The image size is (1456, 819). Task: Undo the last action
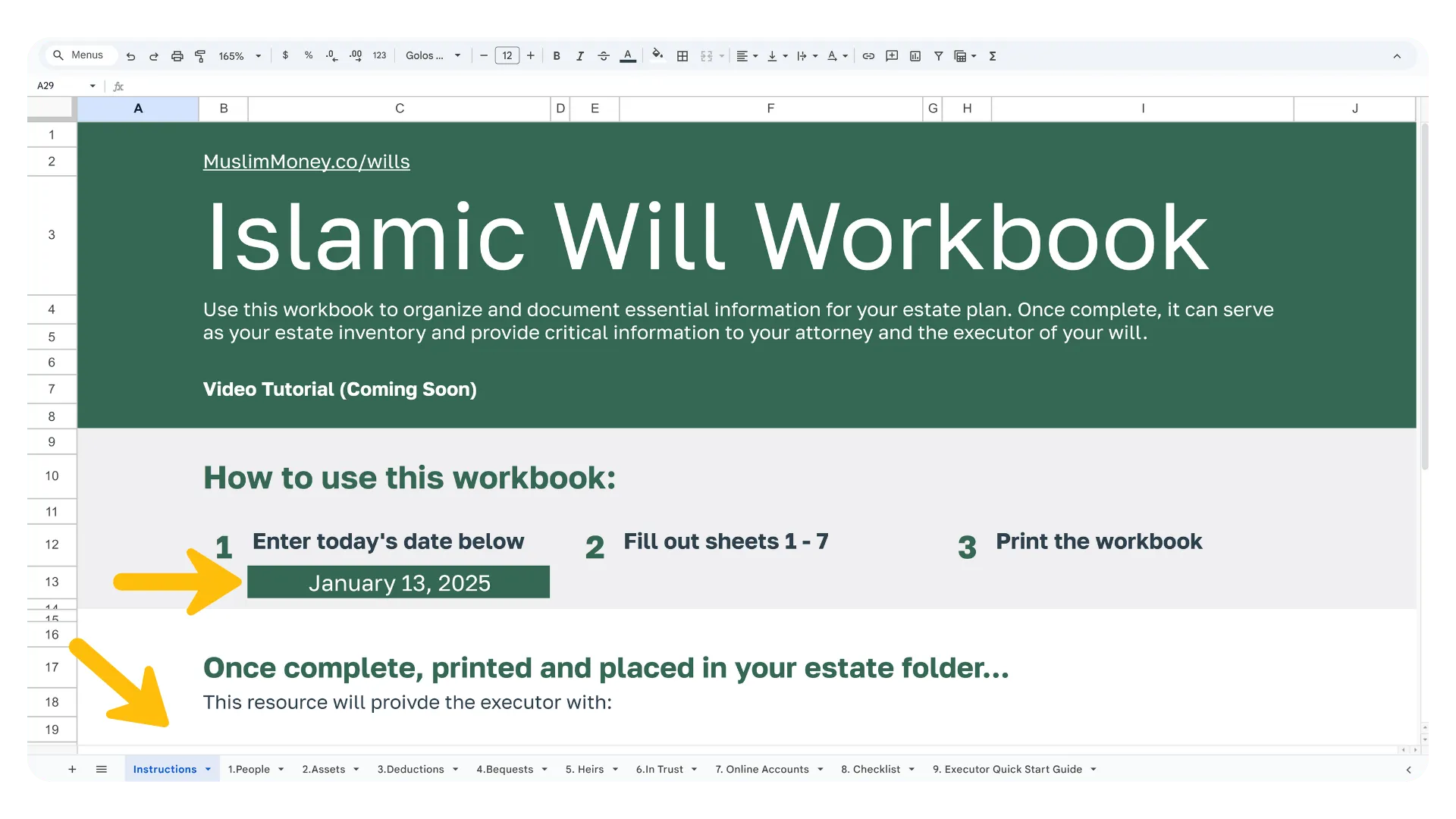(x=130, y=56)
